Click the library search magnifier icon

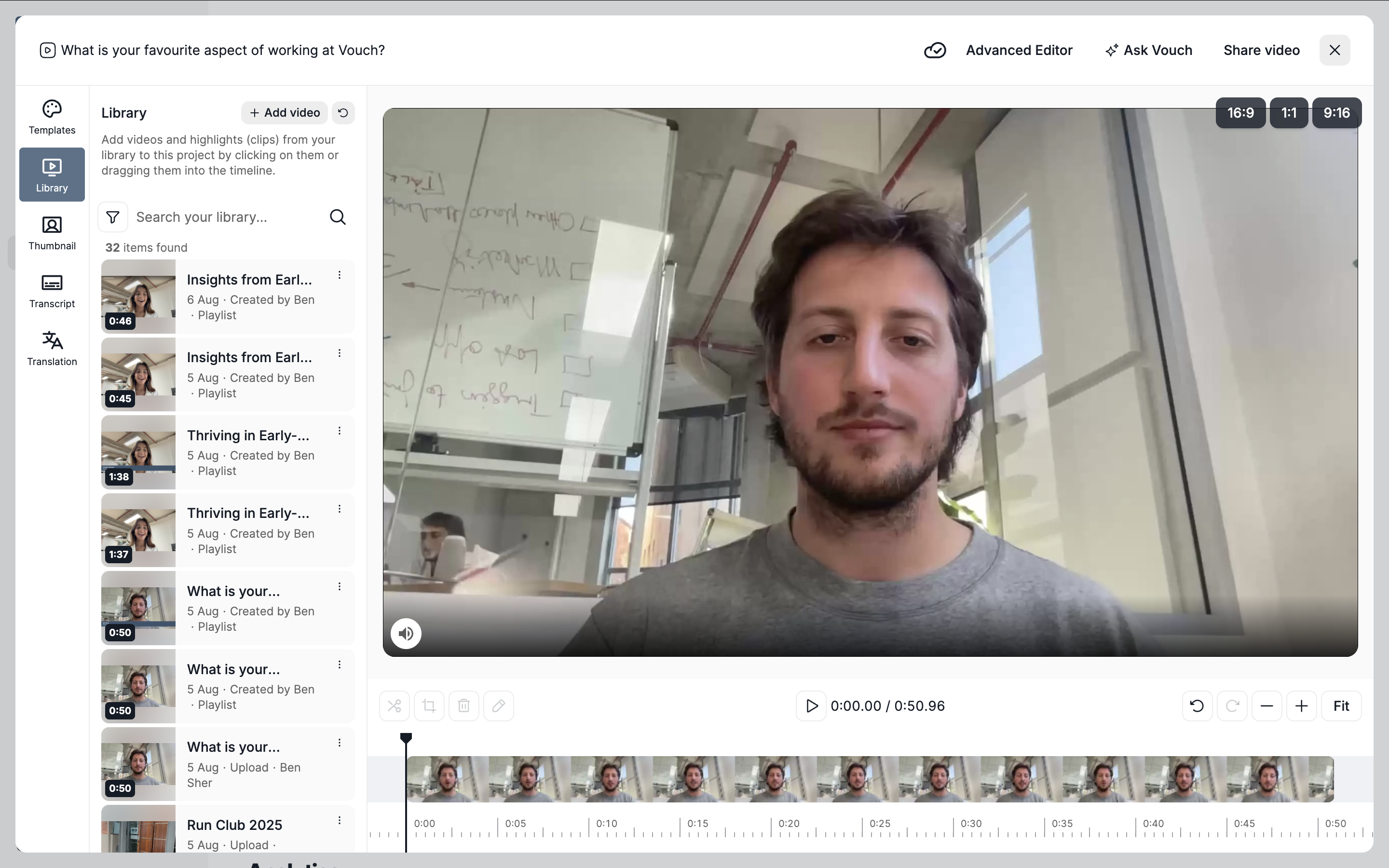coord(338,217)
